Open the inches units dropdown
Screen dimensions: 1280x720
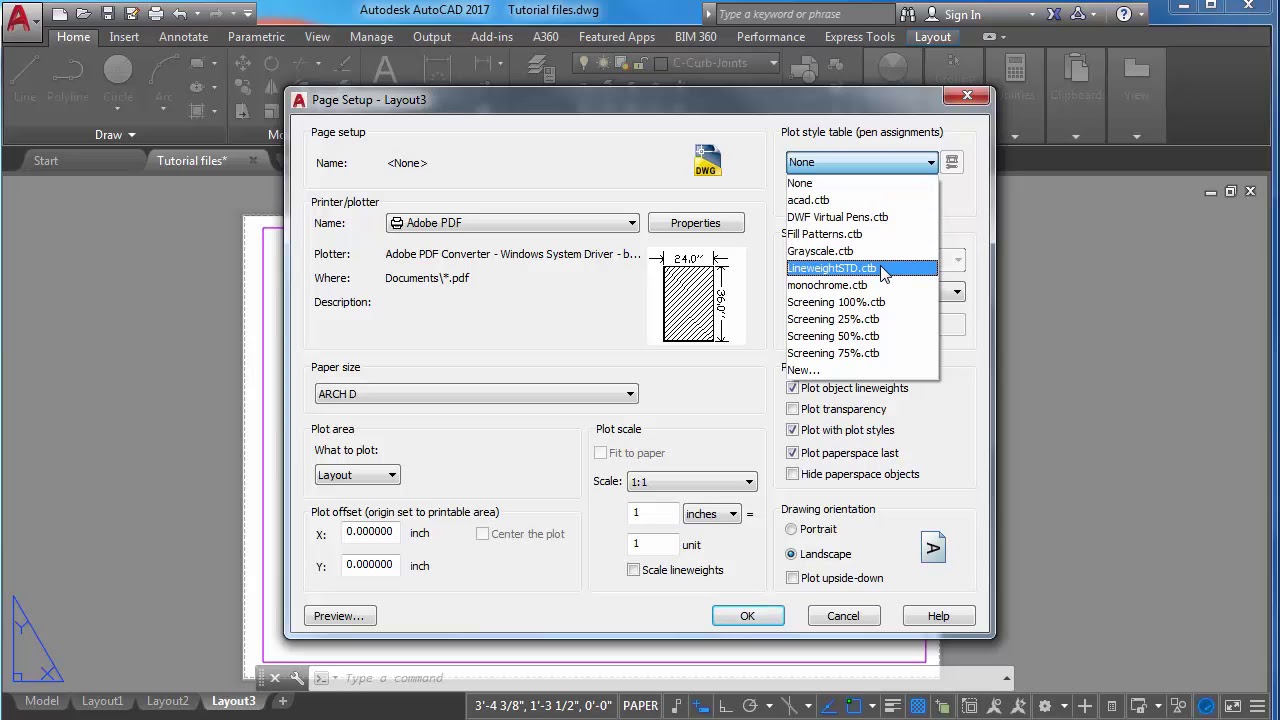(711, 514)
